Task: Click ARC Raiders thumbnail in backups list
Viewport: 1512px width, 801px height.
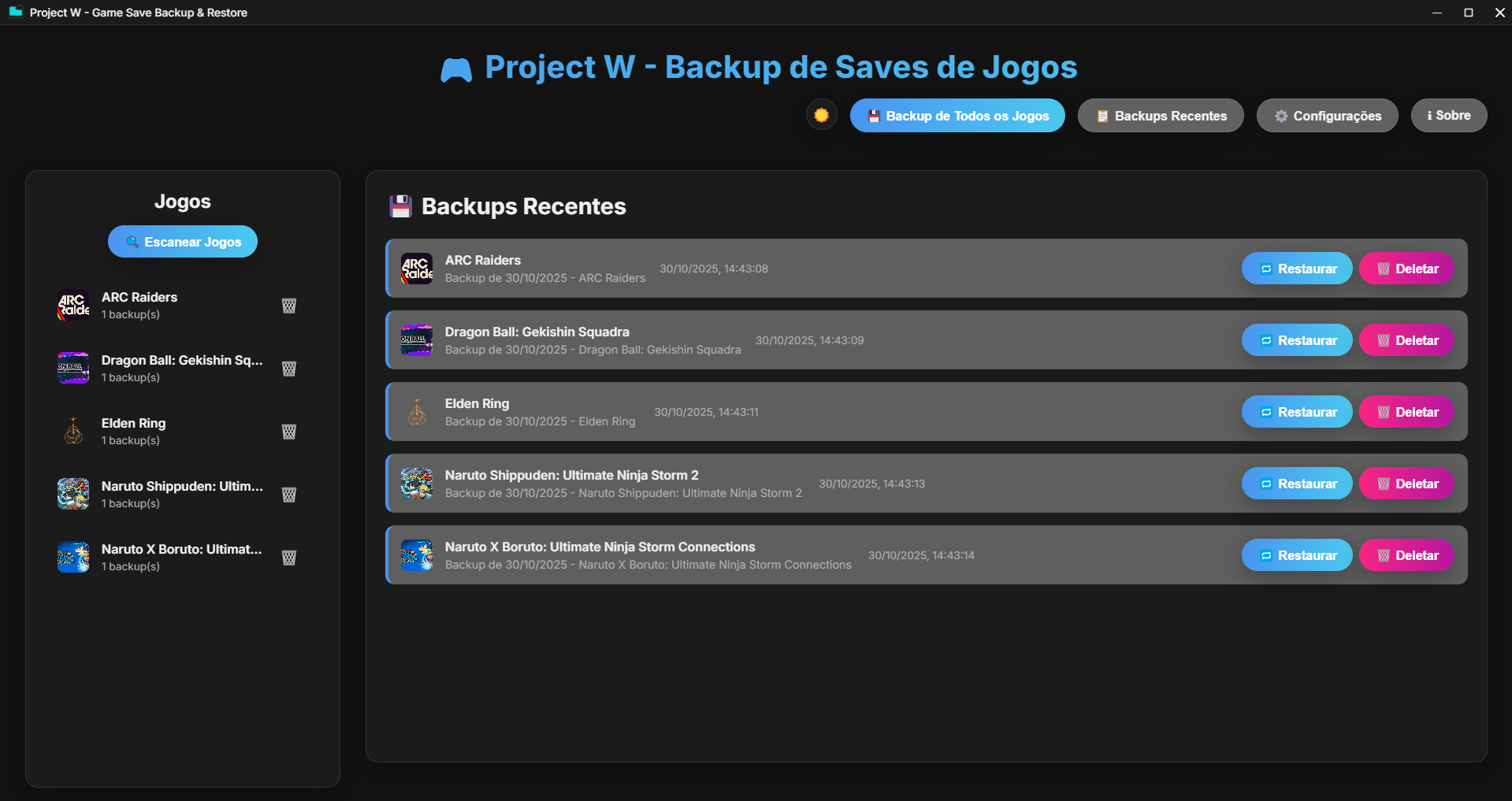Action: (417, 269)
